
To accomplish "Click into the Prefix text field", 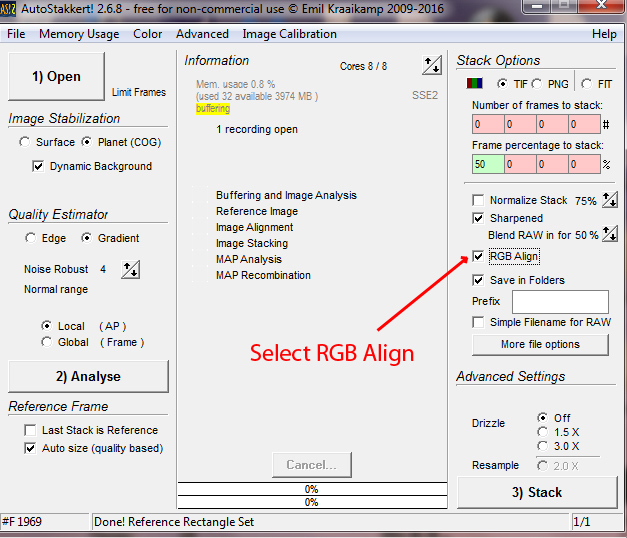I will [x=559, y=302].
